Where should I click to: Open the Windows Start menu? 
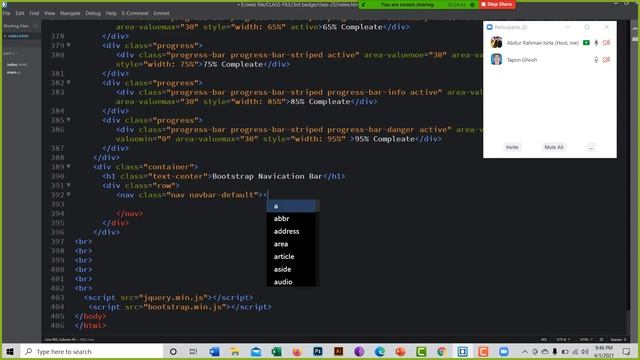[10, 351]
